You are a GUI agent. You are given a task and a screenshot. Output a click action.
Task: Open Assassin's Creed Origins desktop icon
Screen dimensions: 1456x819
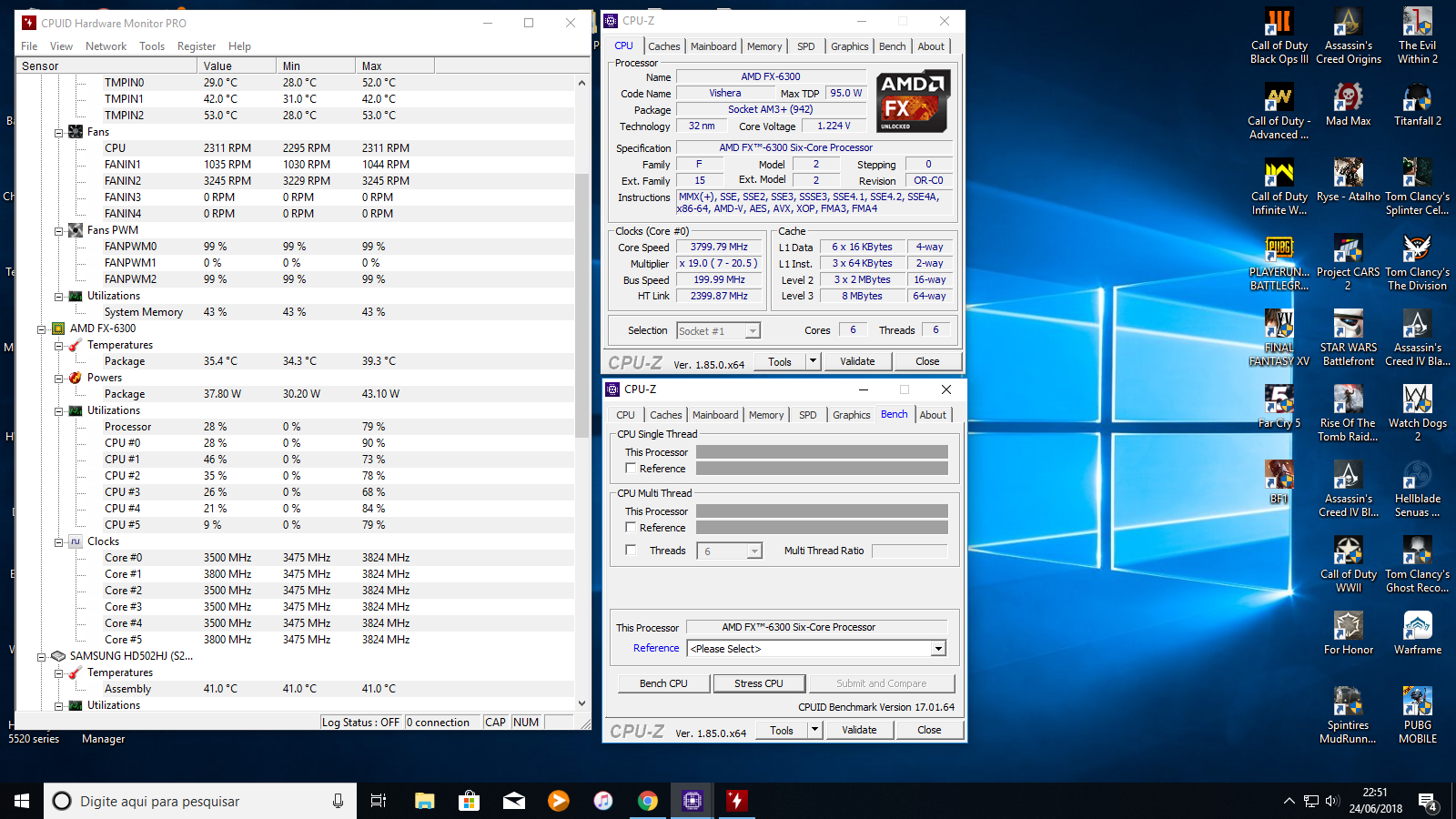pos(1348,36)
